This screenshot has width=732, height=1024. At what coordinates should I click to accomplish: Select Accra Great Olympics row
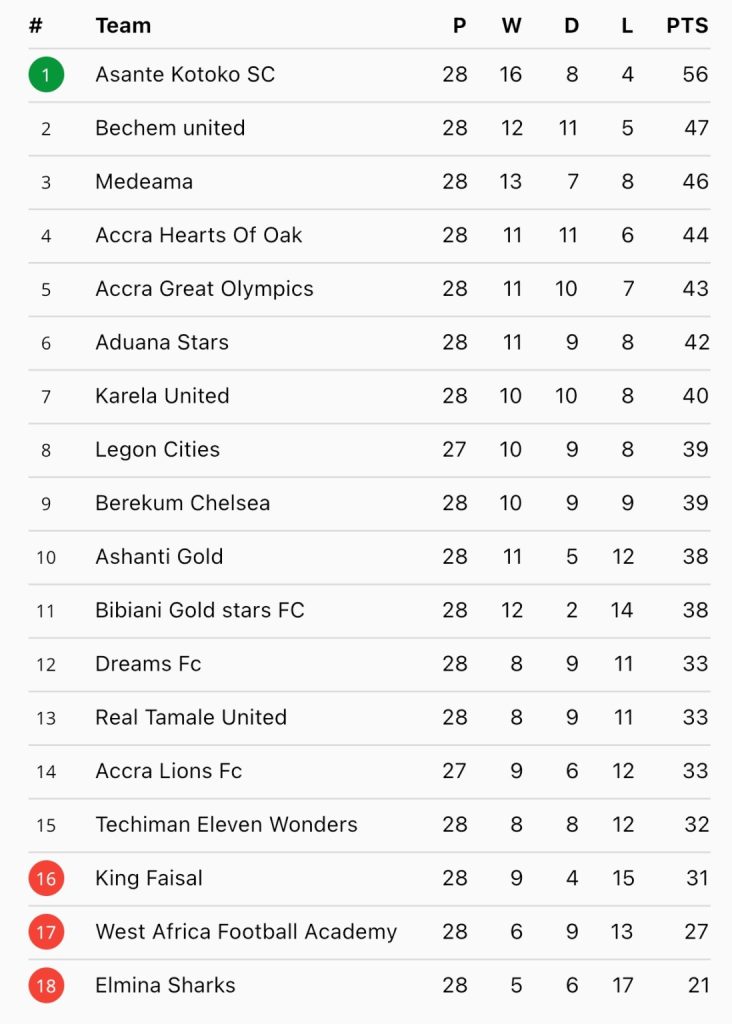click(x=369, y=289)
